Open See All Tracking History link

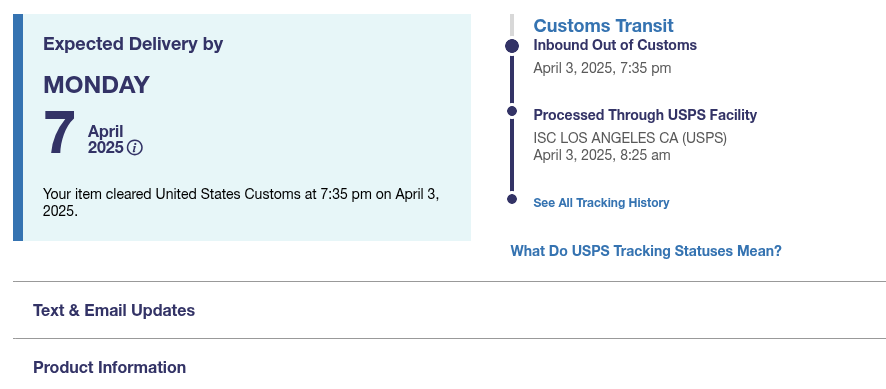(x=601, y=202)
